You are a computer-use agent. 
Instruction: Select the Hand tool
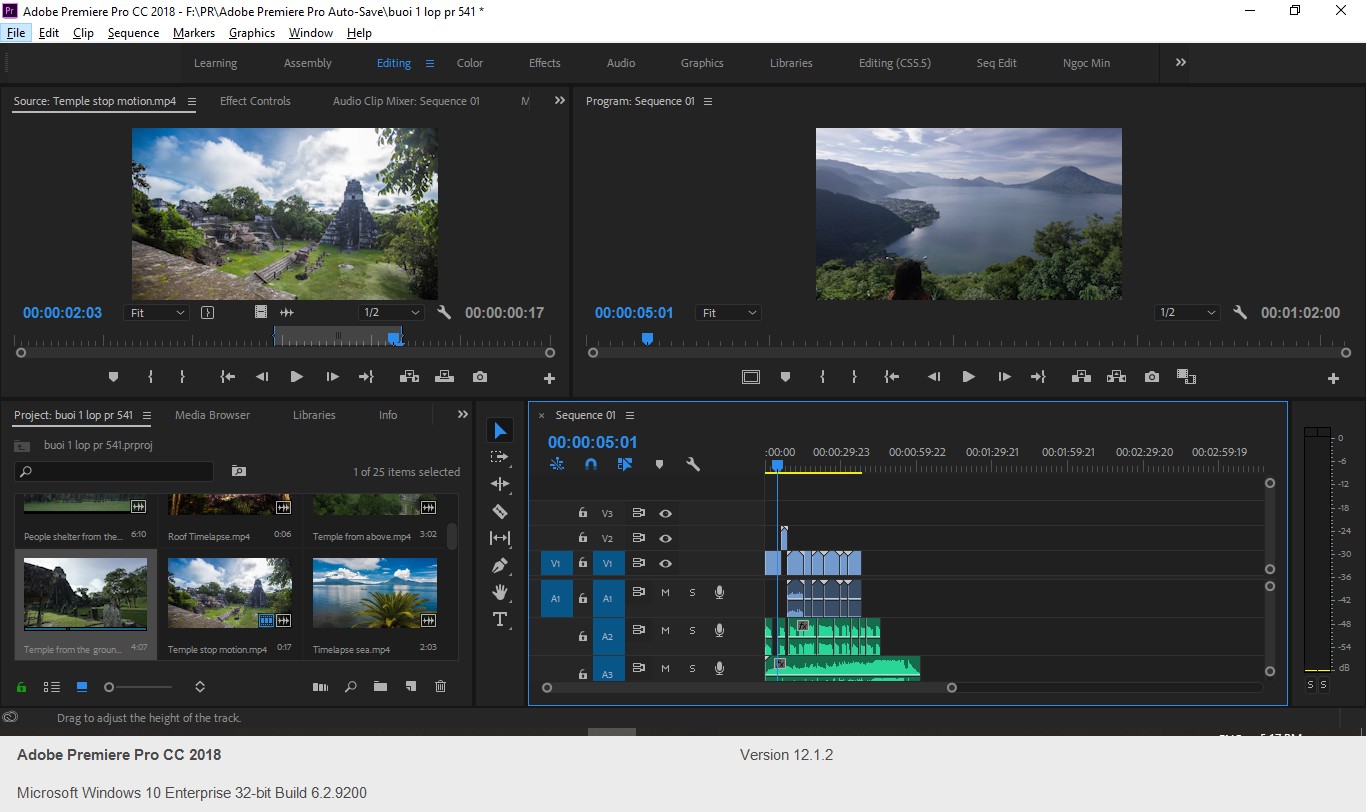500,592
